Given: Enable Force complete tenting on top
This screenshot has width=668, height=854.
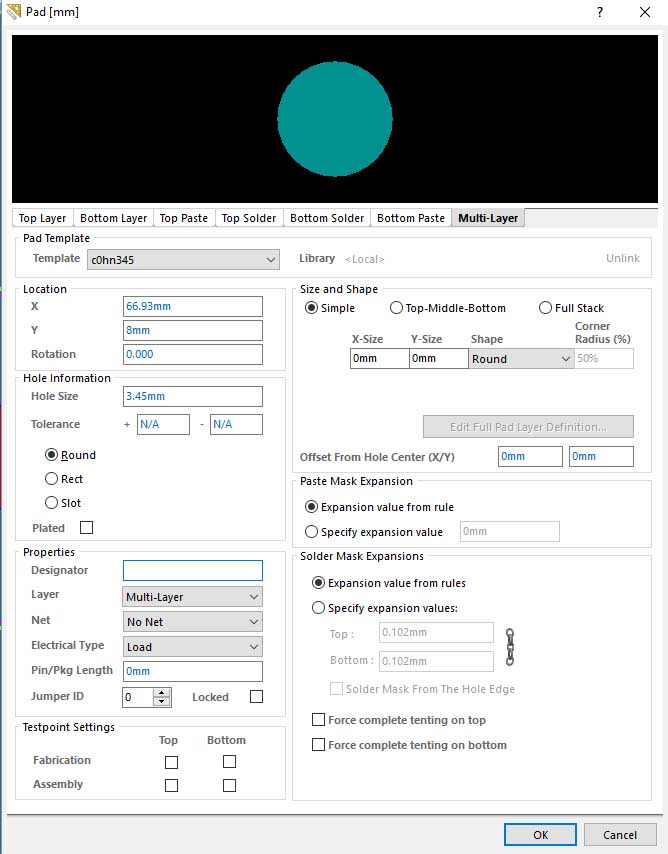Looking at the screenshot, I should (319, 720).
